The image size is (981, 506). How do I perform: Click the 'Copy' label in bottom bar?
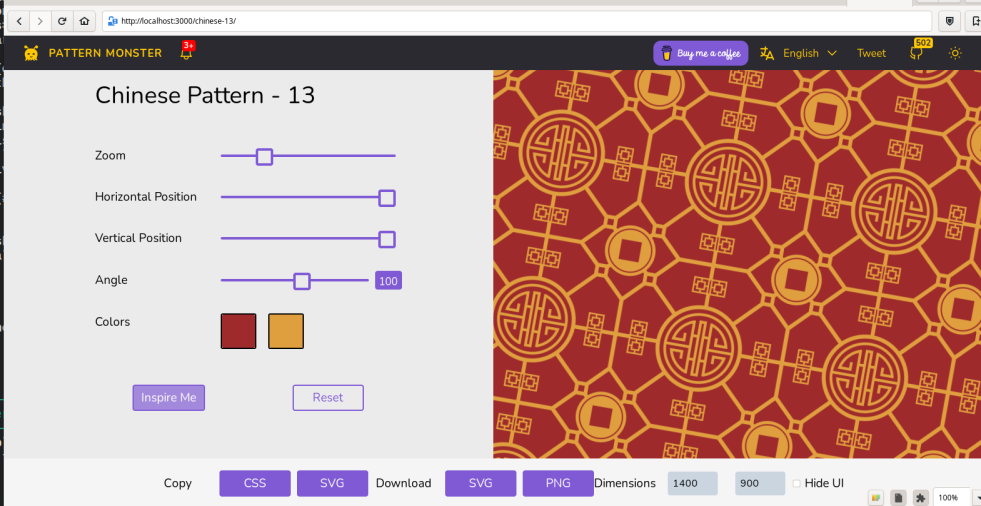click(x=178, y=483)
